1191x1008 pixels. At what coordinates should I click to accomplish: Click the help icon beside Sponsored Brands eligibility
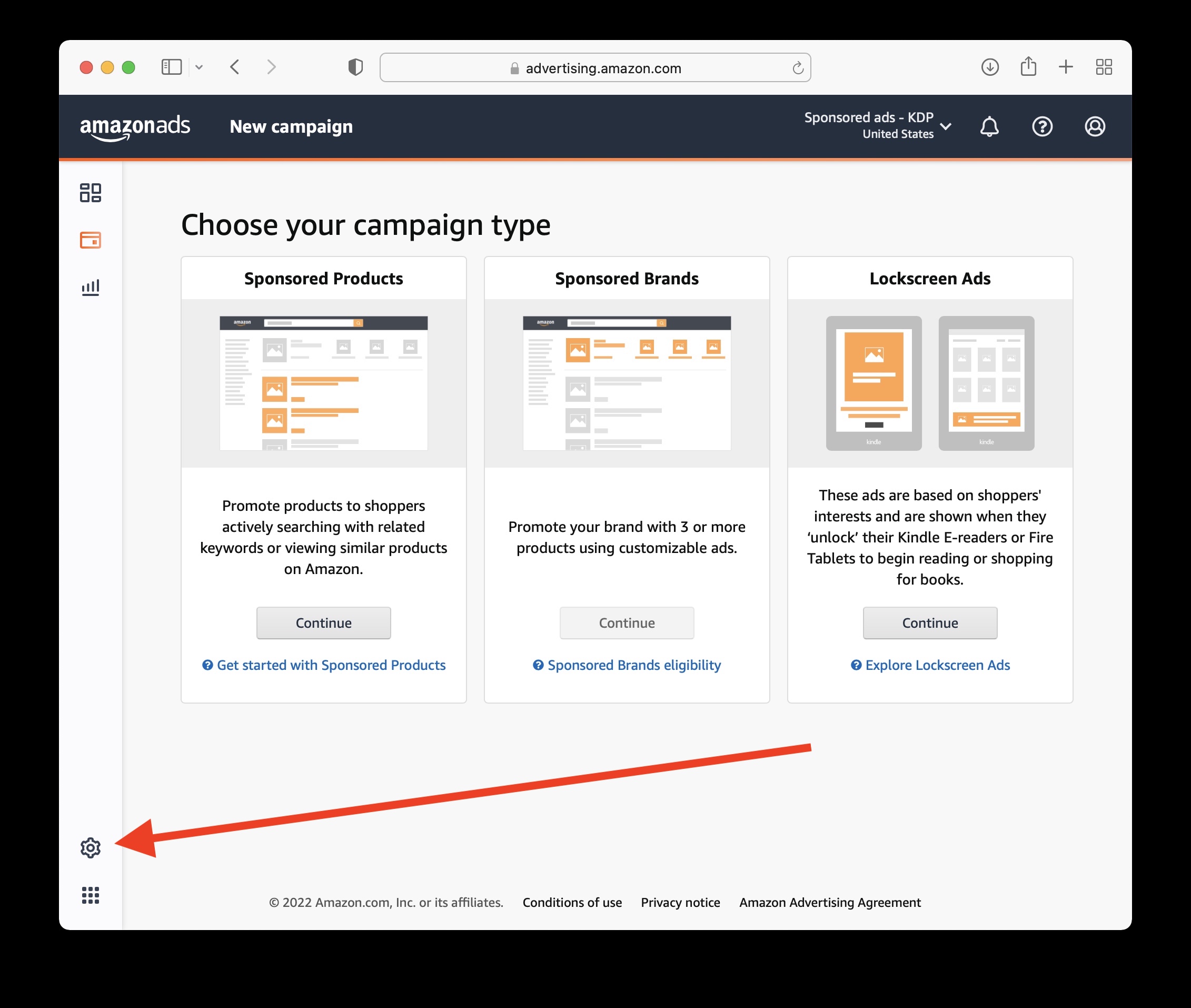[538, 665]
